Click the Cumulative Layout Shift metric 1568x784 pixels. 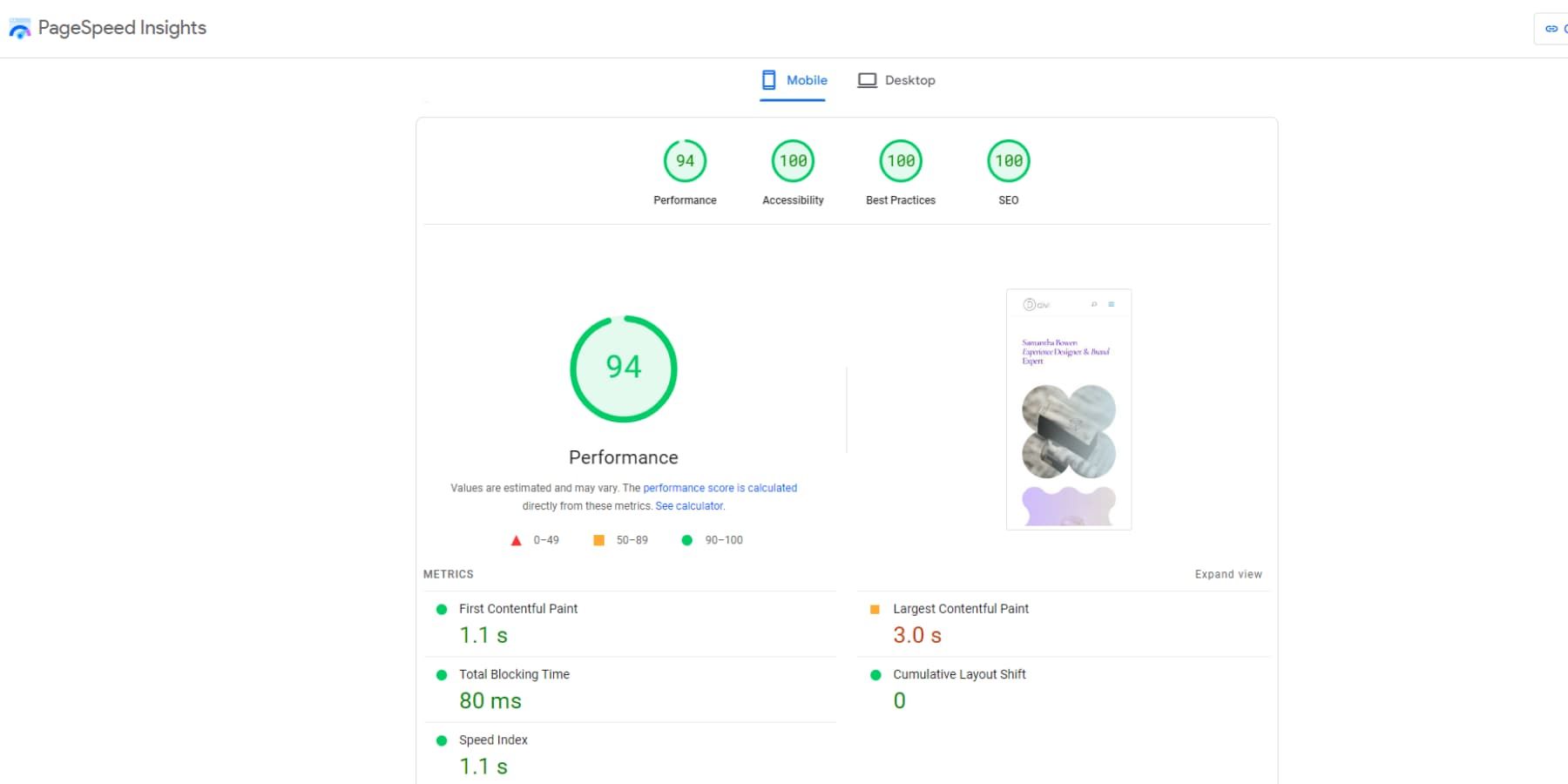click(1064, 689)
